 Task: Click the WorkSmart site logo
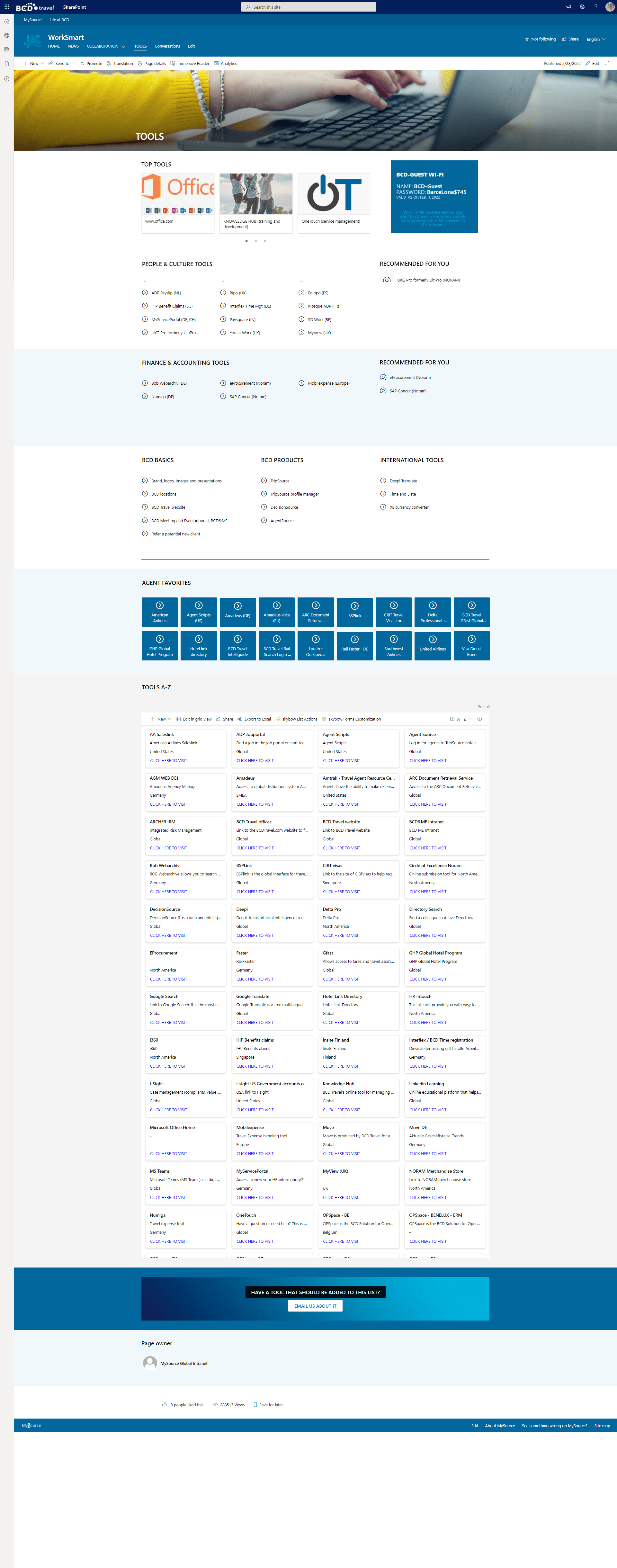(31, 41)
